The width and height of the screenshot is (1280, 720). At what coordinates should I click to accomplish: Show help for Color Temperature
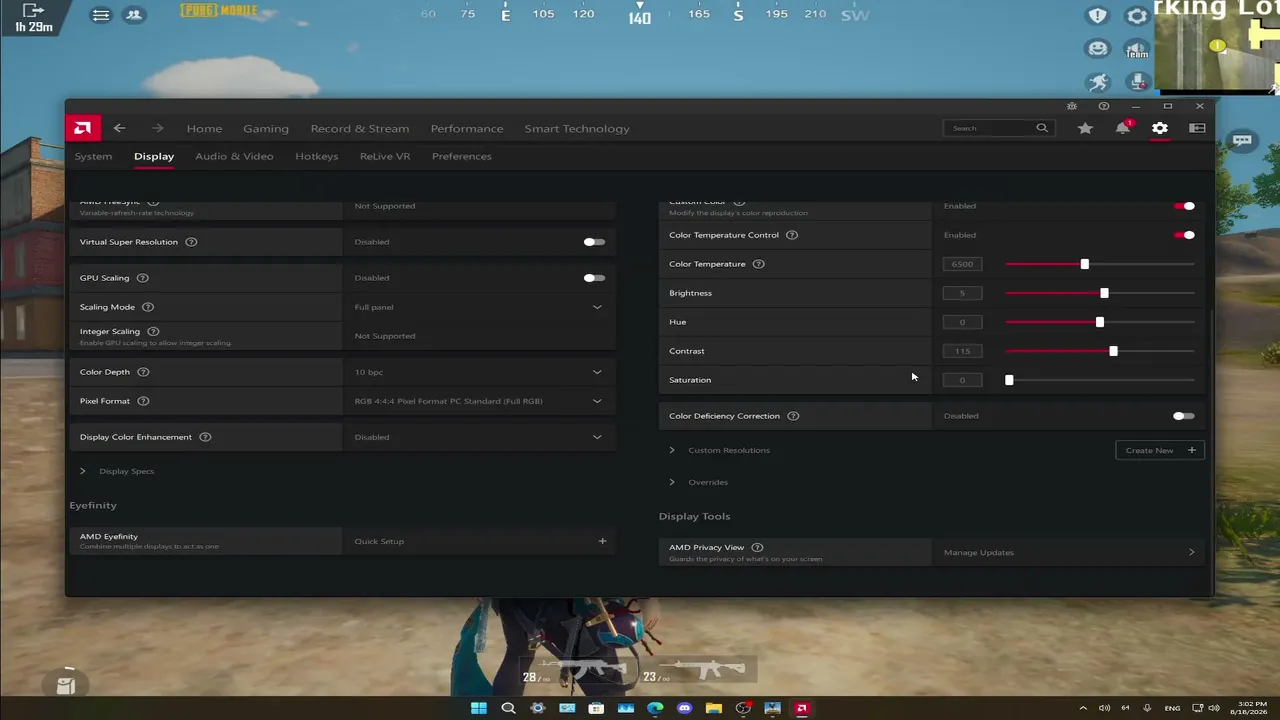coord(758,264)
